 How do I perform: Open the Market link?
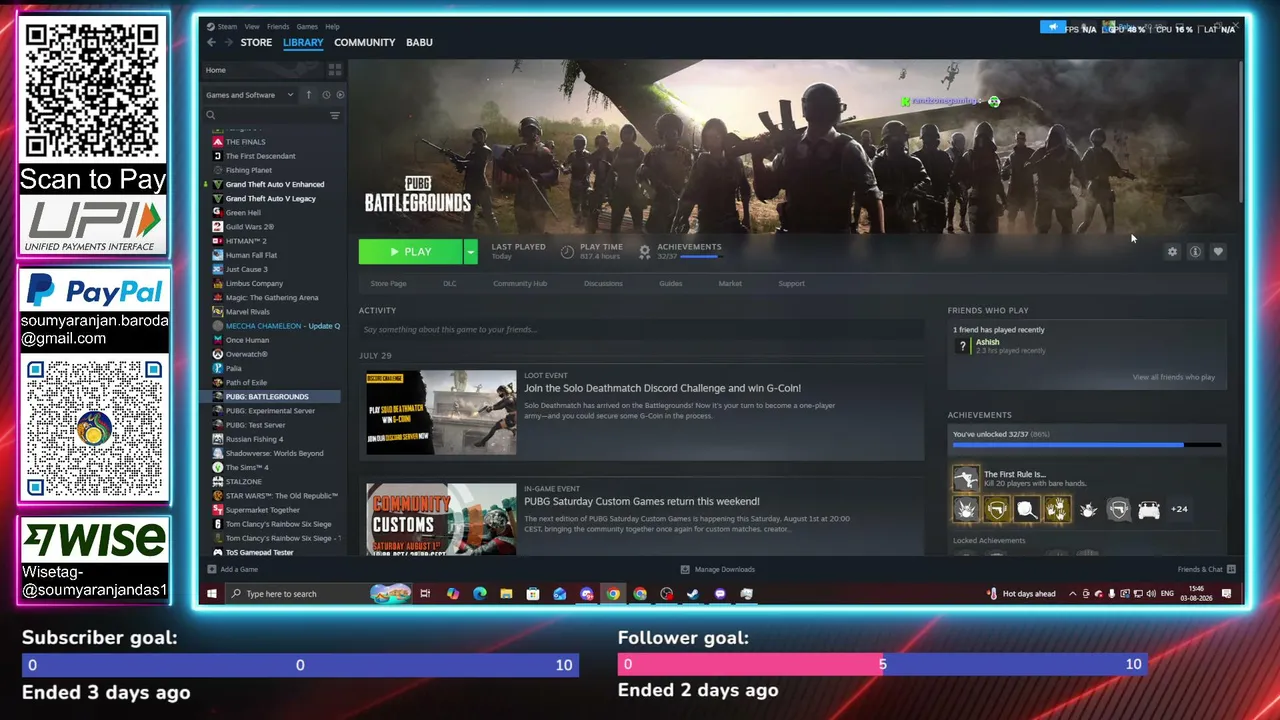click(730, 283)
